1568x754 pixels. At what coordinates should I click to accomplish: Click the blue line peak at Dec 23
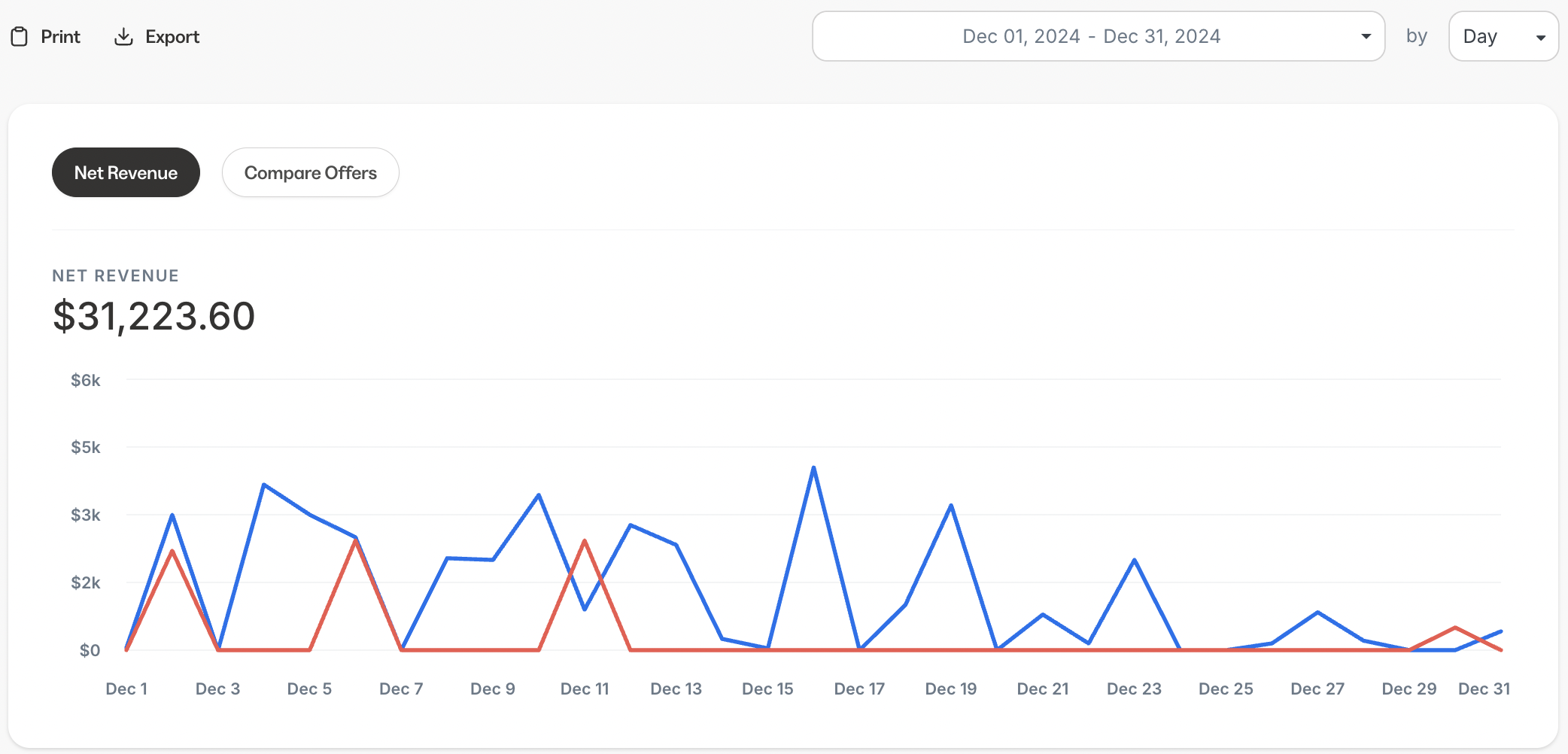(1134, 560)
